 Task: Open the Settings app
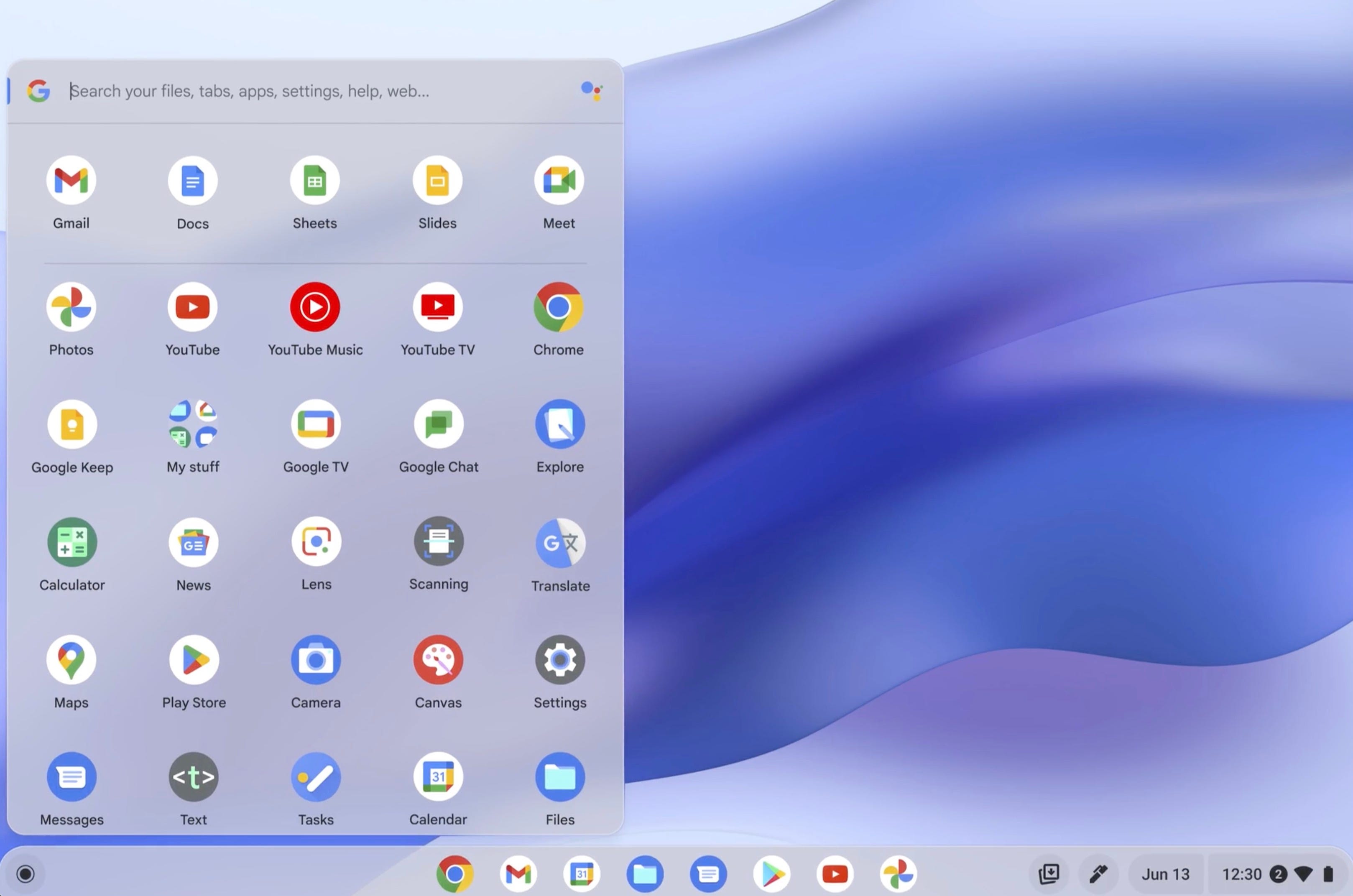(x=560, y=660)
